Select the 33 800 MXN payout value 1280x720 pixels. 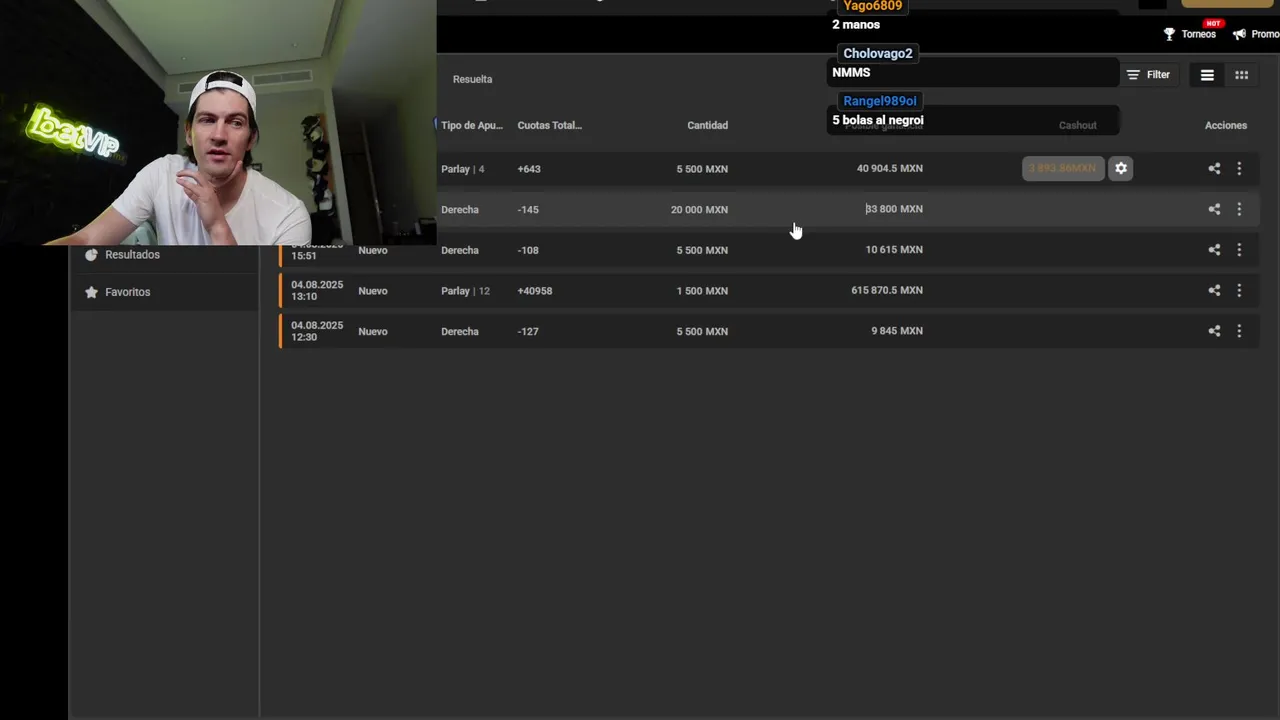click(x=894, y=209)
